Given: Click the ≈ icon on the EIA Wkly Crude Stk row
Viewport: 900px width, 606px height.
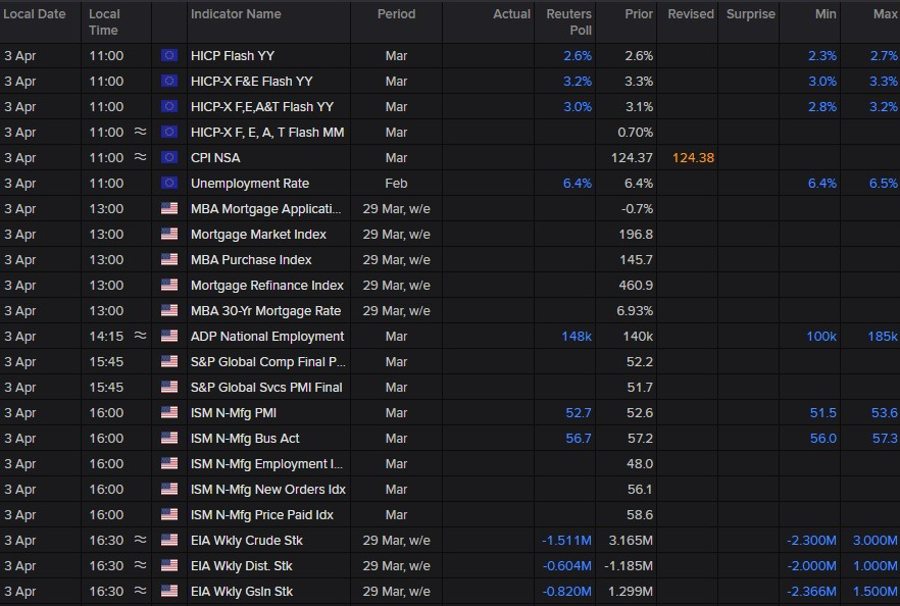Looking at the screenshot, I should [142, 540].
